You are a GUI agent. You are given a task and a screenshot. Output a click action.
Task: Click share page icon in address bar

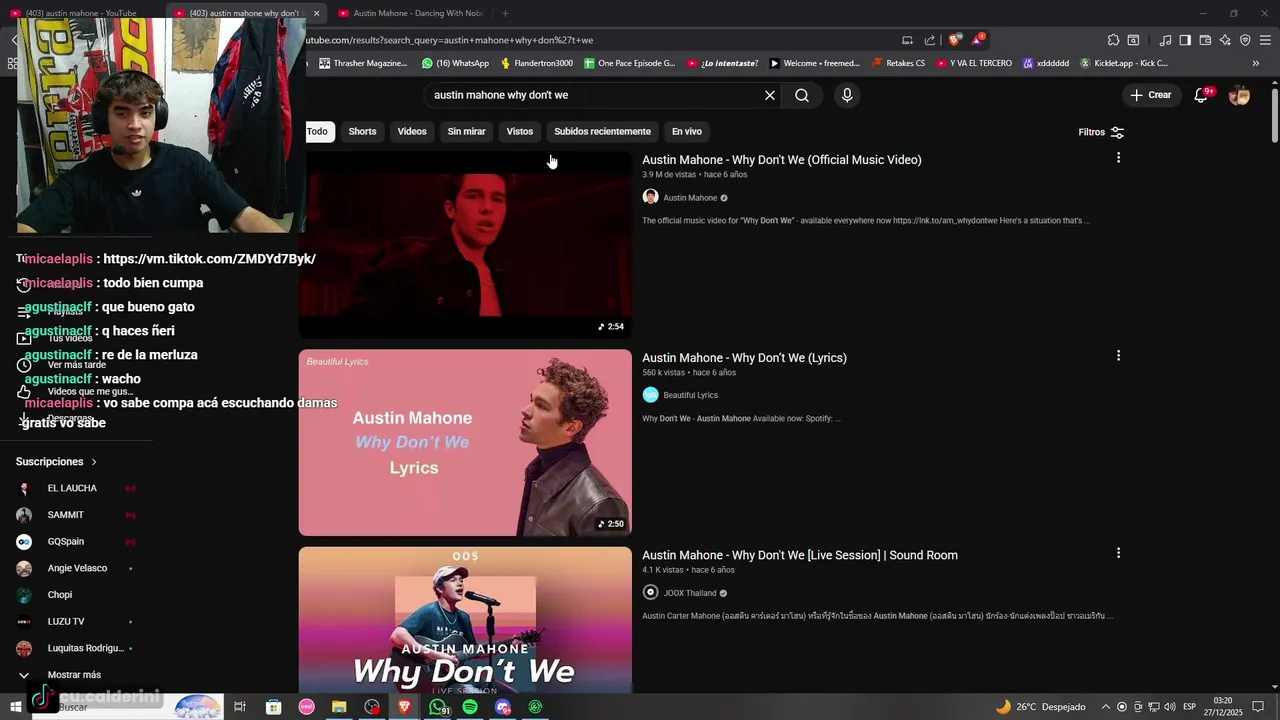point(930,40)
